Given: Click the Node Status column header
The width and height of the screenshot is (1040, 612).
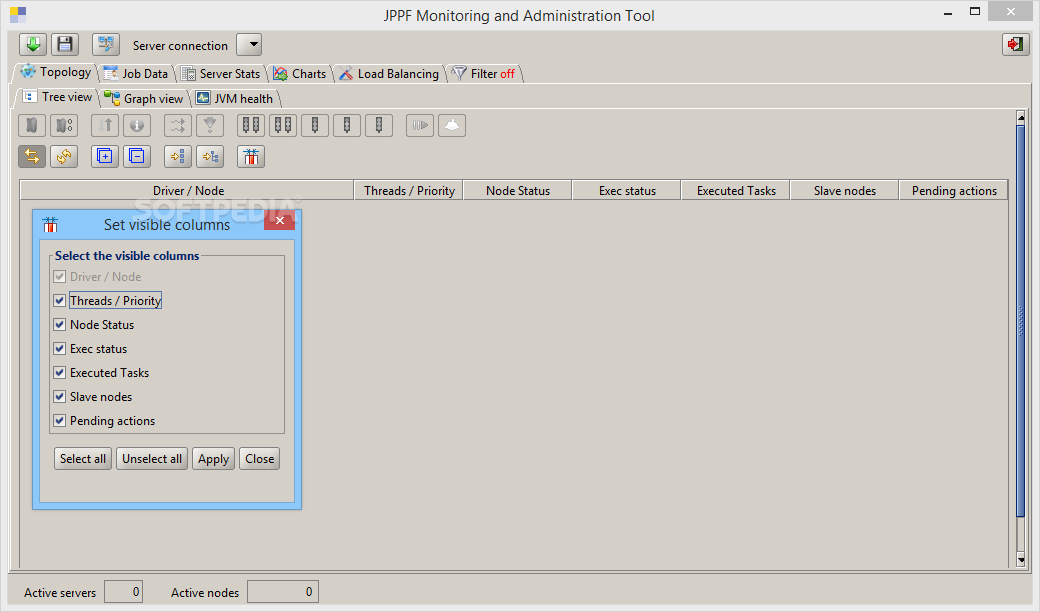Looking at the screenshot, I should pyautogui.click(x=517, y=190).
